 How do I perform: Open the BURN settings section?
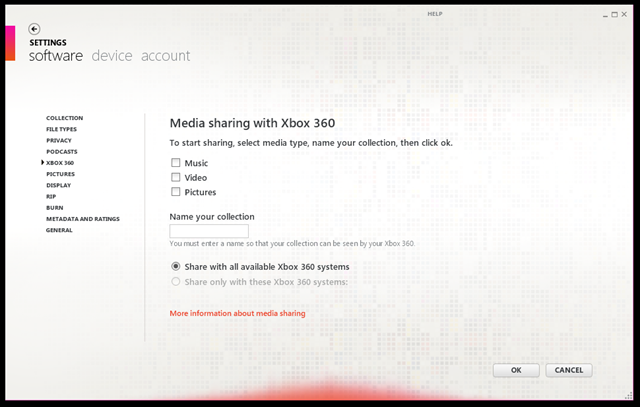(55, 208)
